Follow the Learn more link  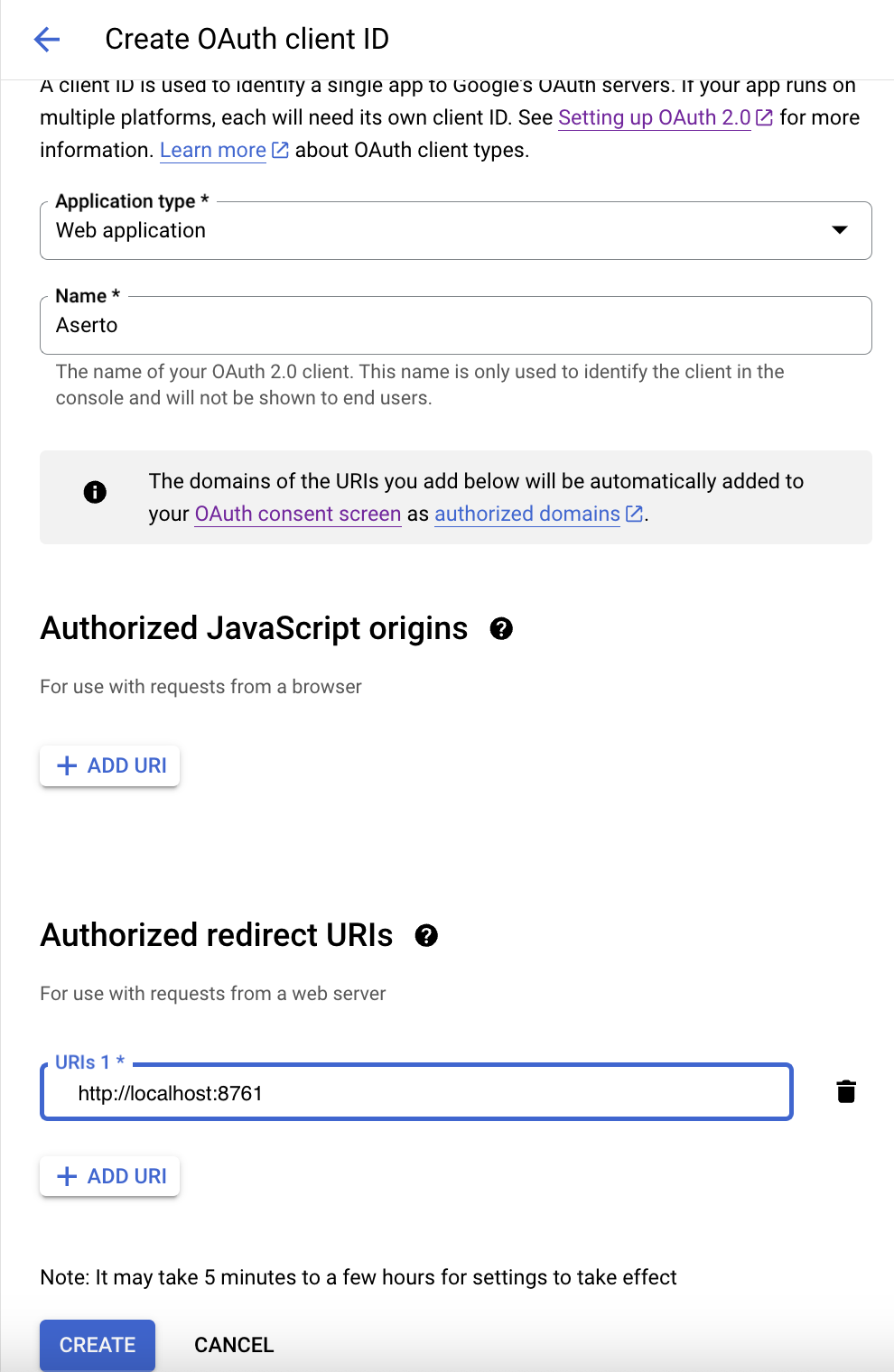(x=213, y=150)
